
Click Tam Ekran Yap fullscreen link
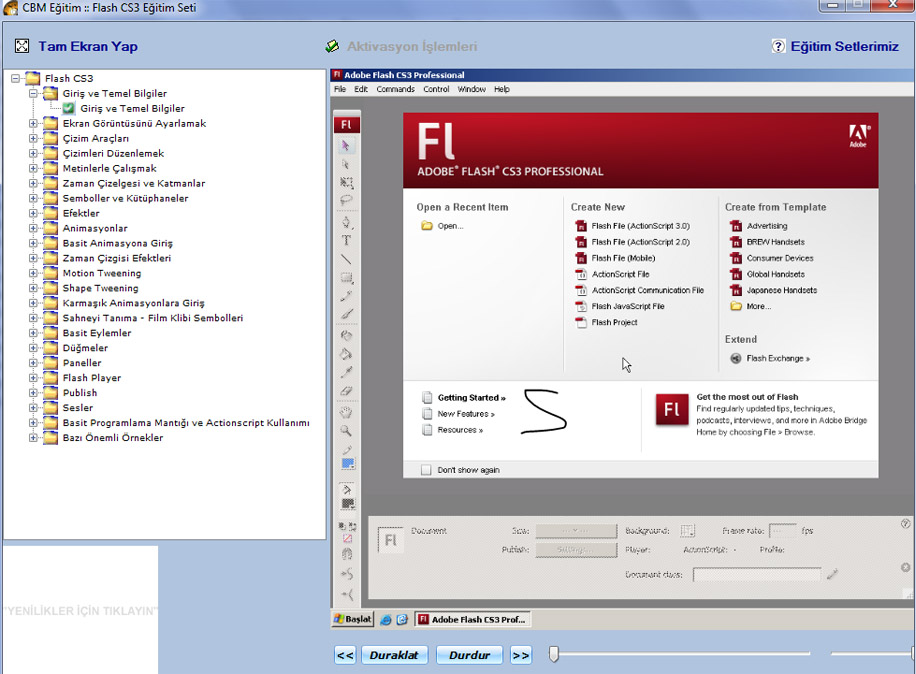tap(87, 46)
